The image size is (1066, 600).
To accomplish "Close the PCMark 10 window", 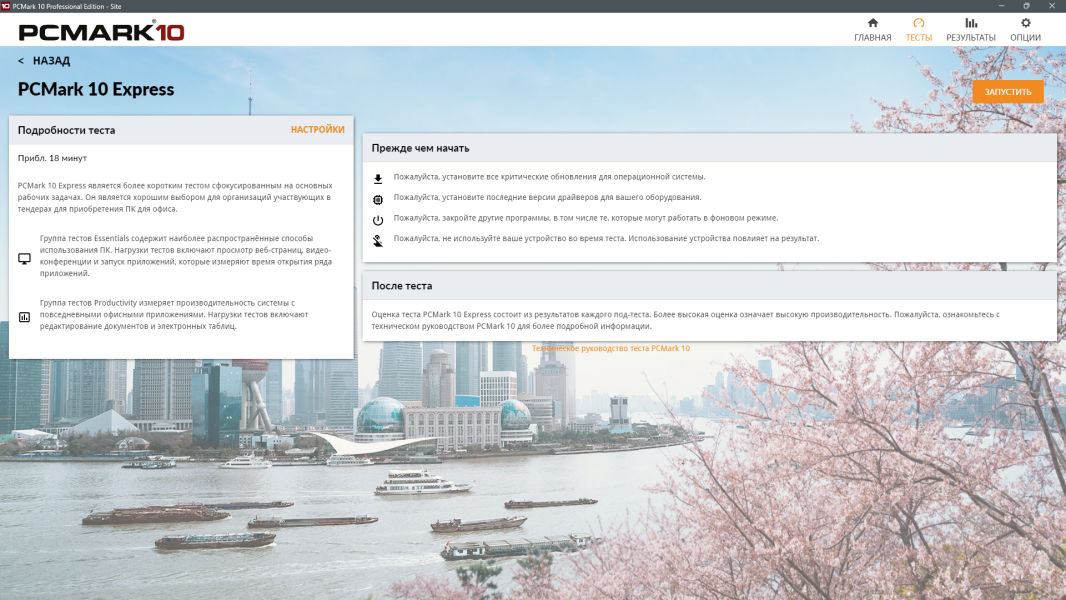I will [x=1052, y=6].
